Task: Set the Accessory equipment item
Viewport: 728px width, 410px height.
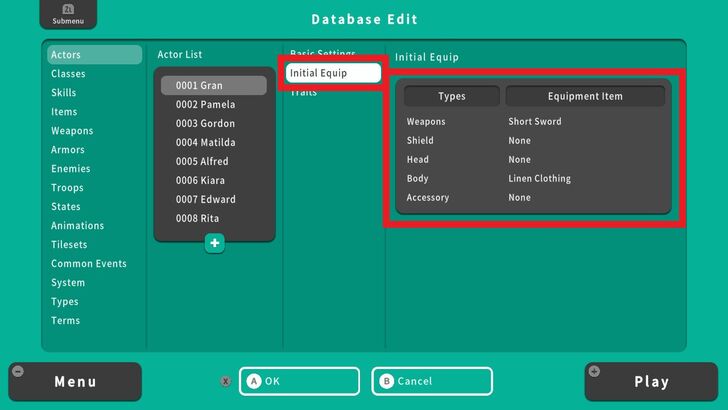Action: click(520, 198)
